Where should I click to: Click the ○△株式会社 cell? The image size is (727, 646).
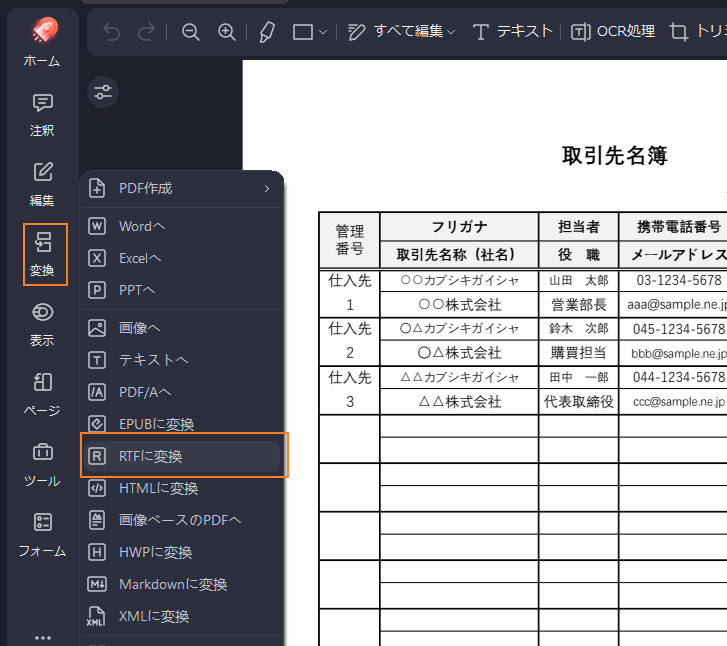click(x=459, y=353)
